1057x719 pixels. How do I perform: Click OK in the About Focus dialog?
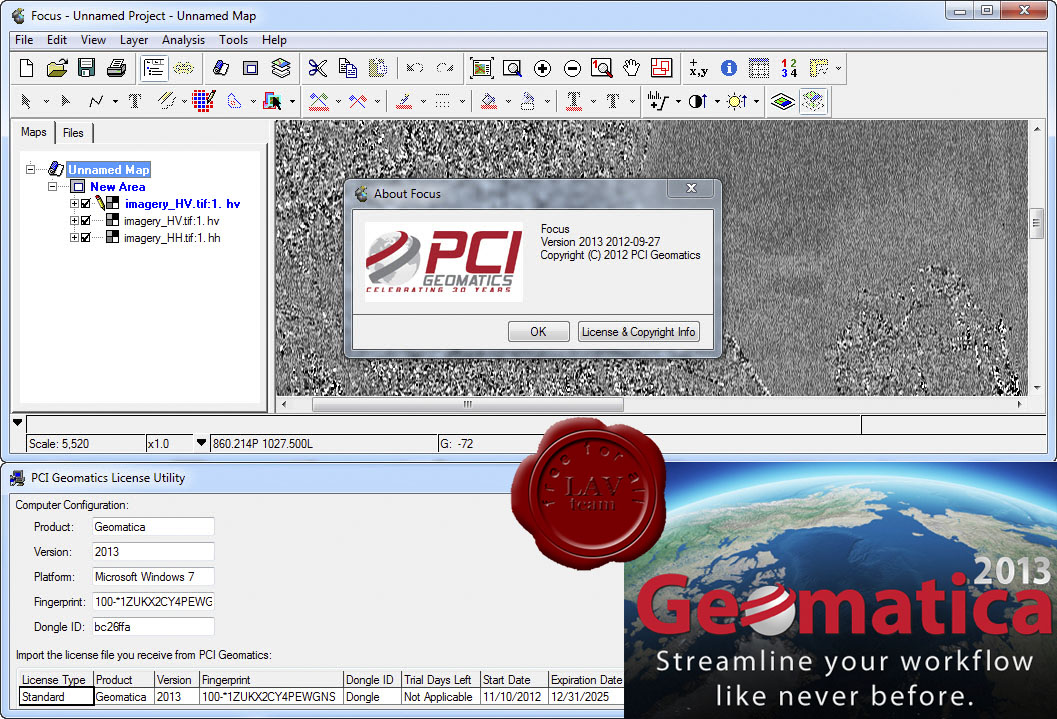coord(538,332)
